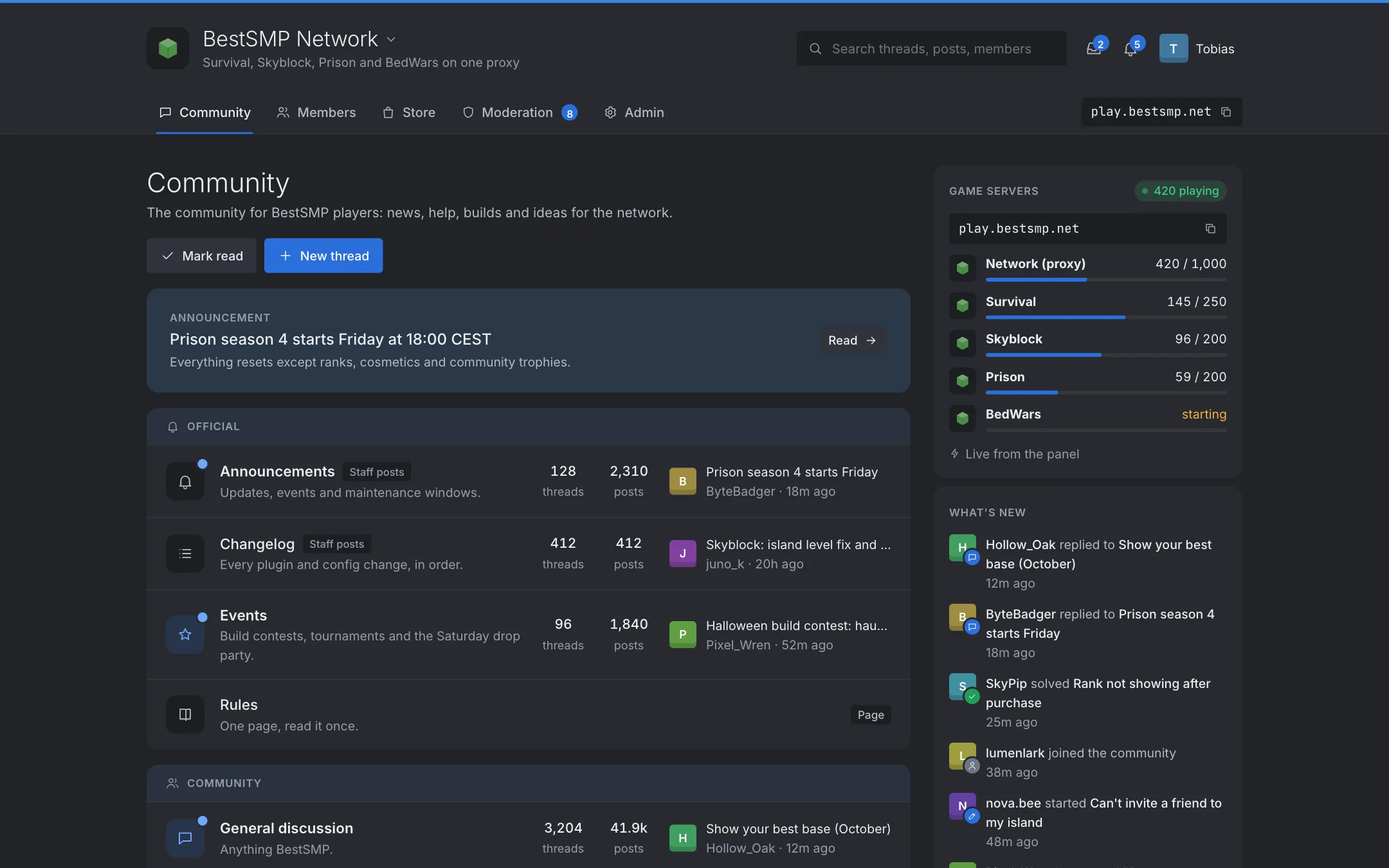Open Halloween build contest thread link

796,626
